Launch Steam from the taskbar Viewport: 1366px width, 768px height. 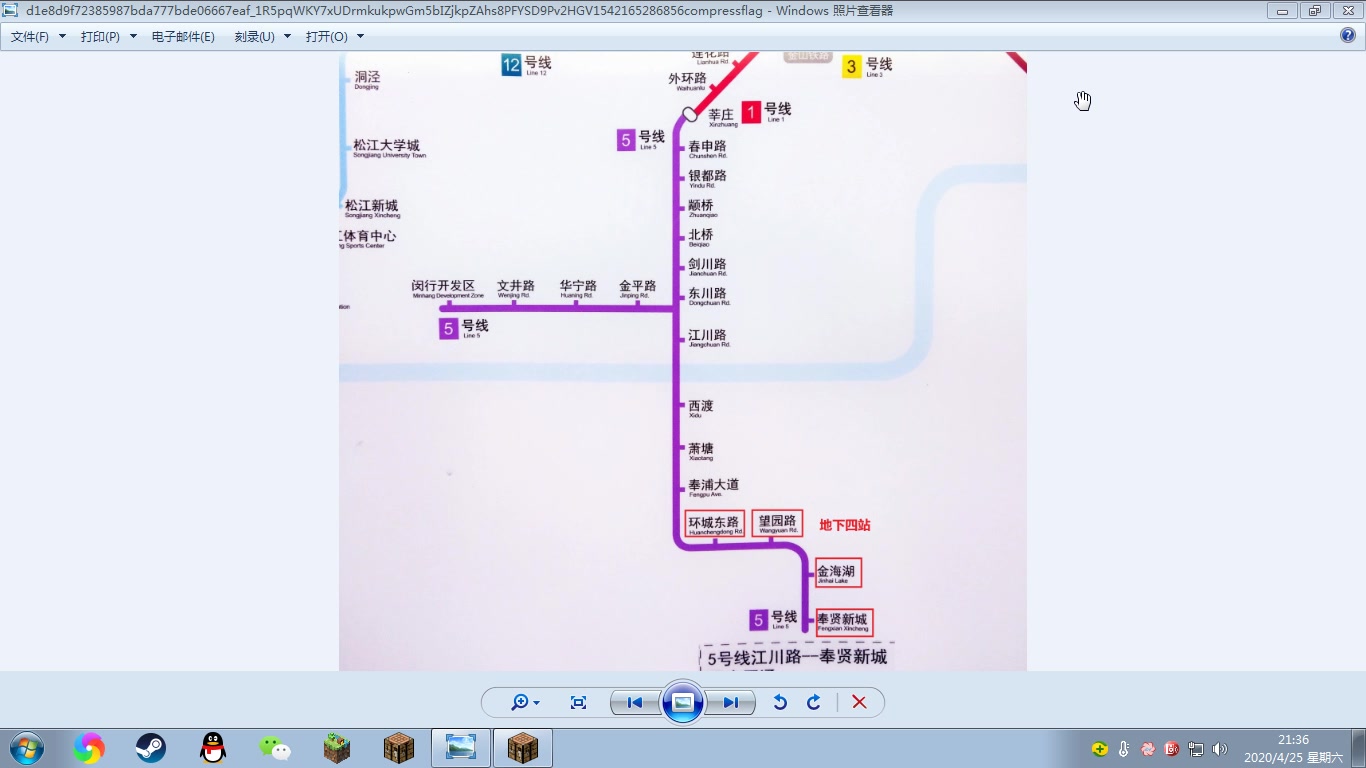[151, 748]
